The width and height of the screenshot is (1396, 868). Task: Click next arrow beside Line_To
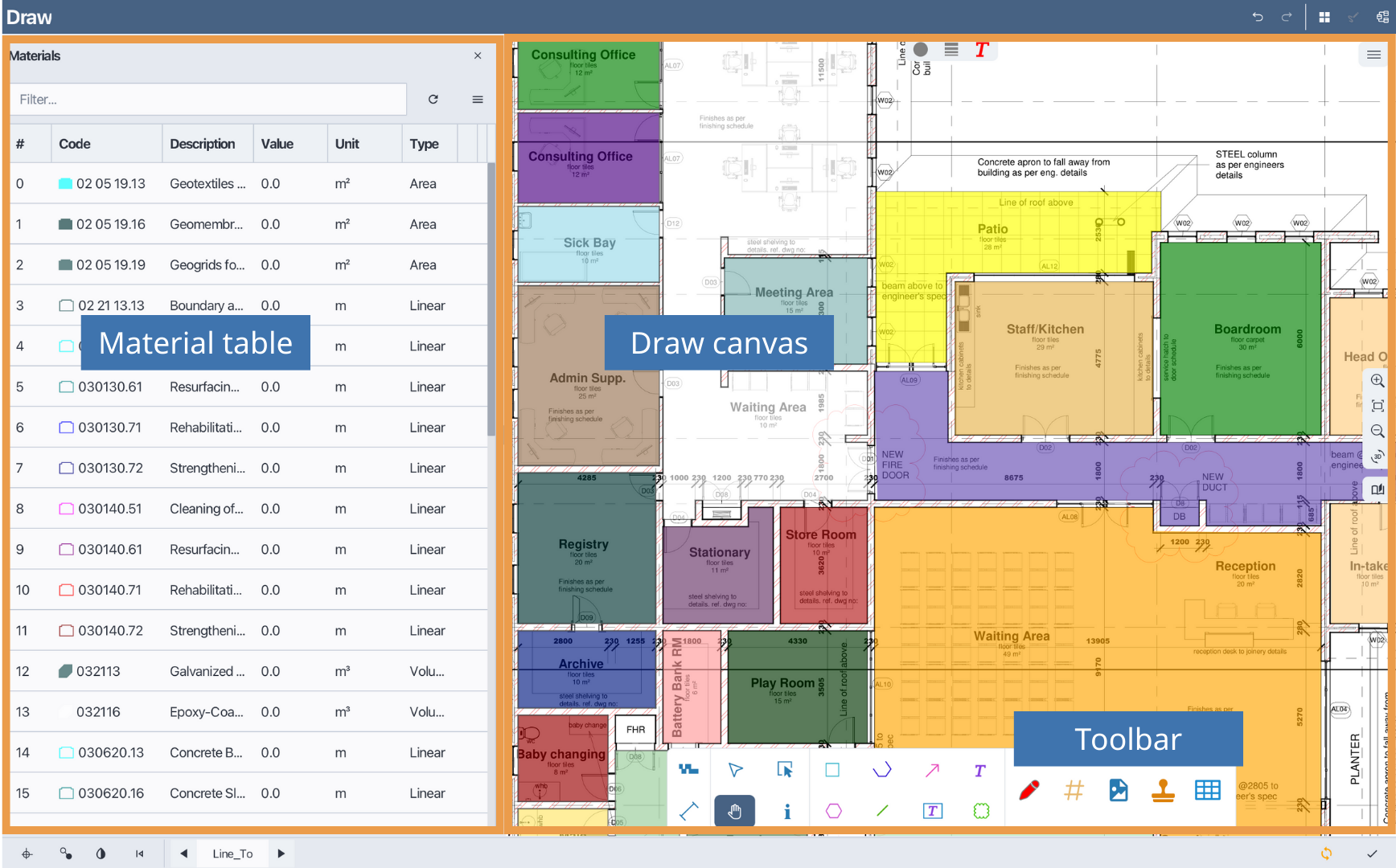(281, 854)
